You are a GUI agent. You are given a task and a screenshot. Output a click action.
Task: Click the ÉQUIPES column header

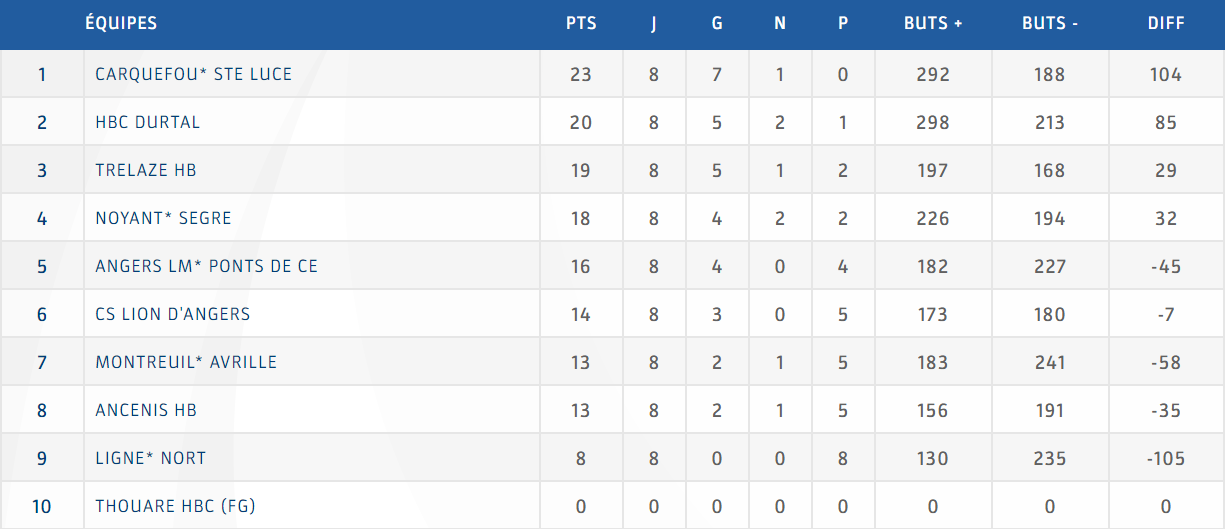pyautogui.click(x=121, y=23)
